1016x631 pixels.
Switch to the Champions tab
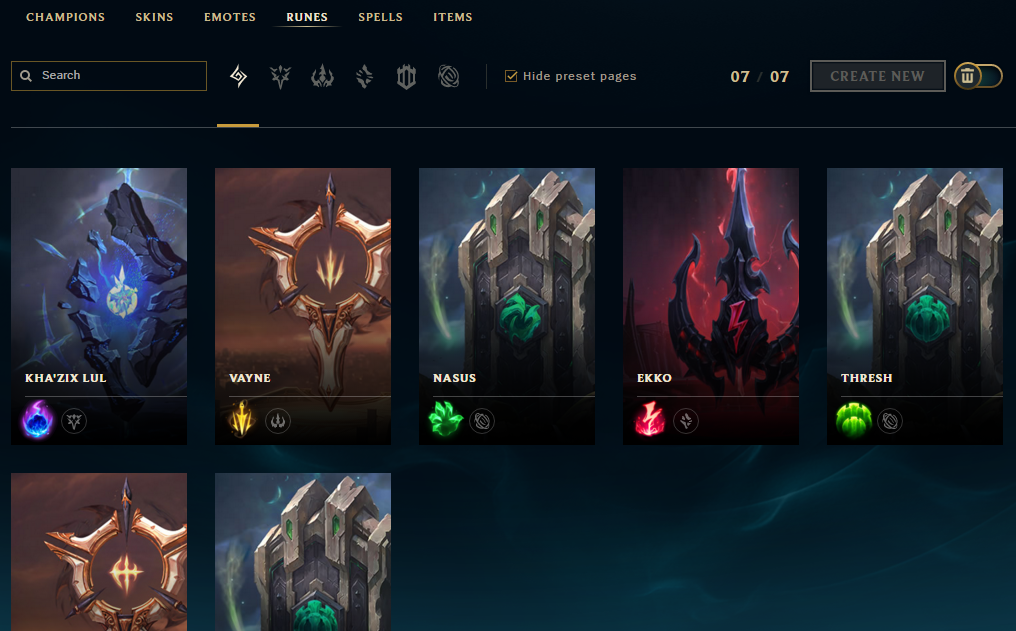[65, 17]
